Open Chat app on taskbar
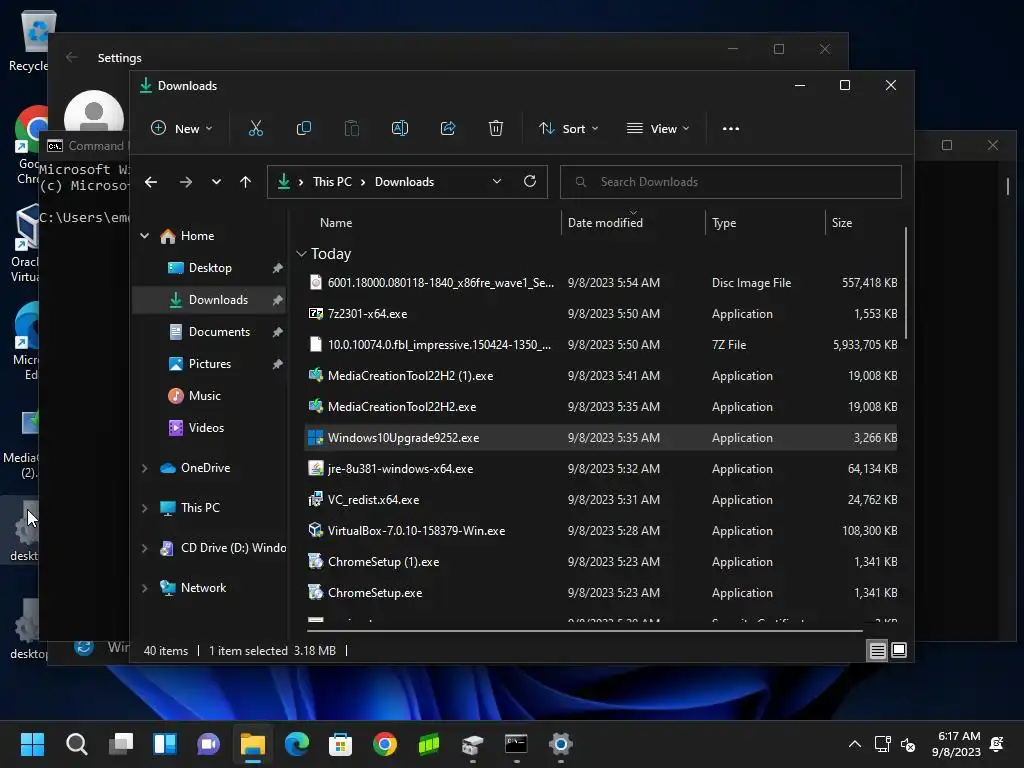 pos(208,744)
